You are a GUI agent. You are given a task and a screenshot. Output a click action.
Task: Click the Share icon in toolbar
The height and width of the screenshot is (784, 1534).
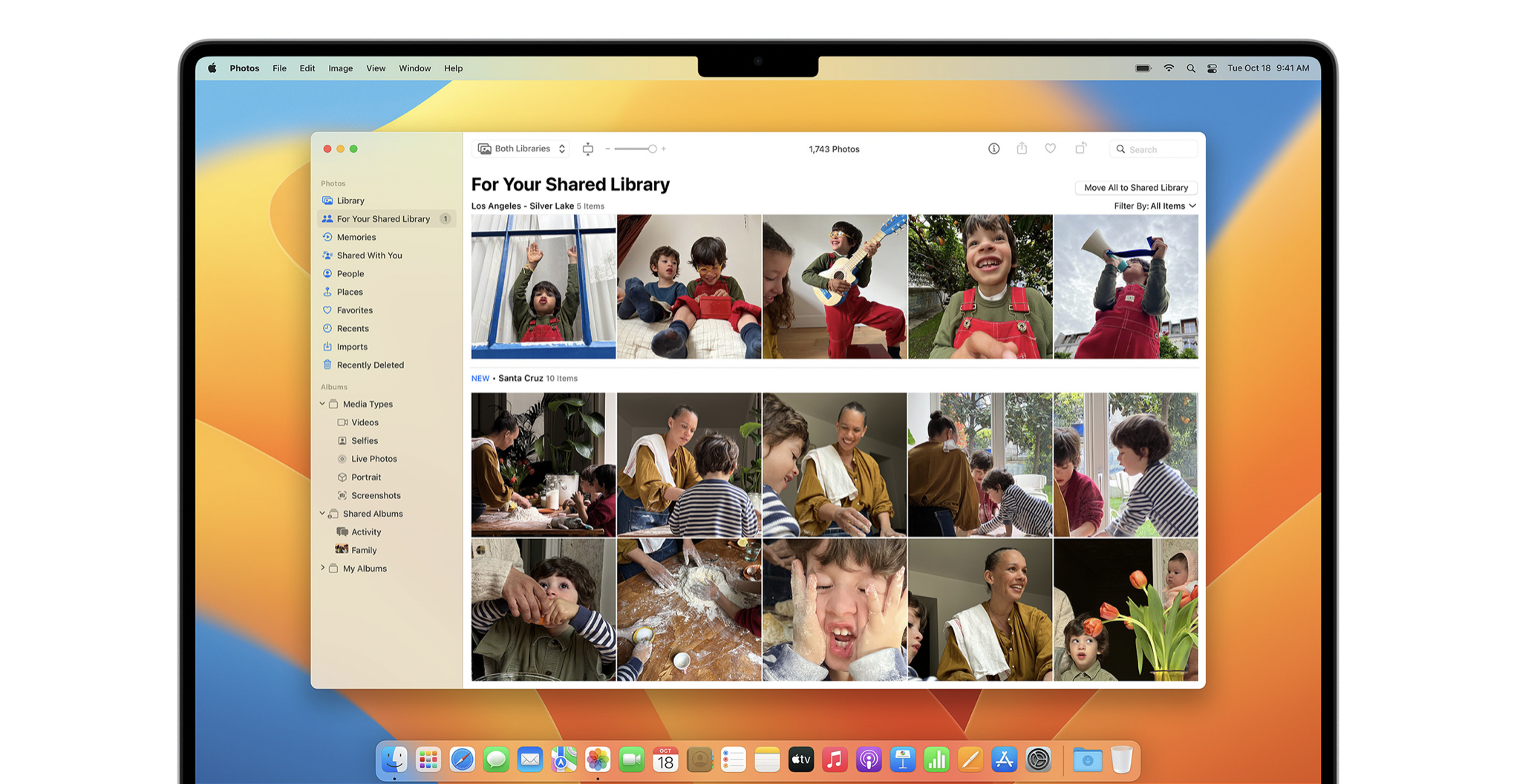coord(1022,148)
